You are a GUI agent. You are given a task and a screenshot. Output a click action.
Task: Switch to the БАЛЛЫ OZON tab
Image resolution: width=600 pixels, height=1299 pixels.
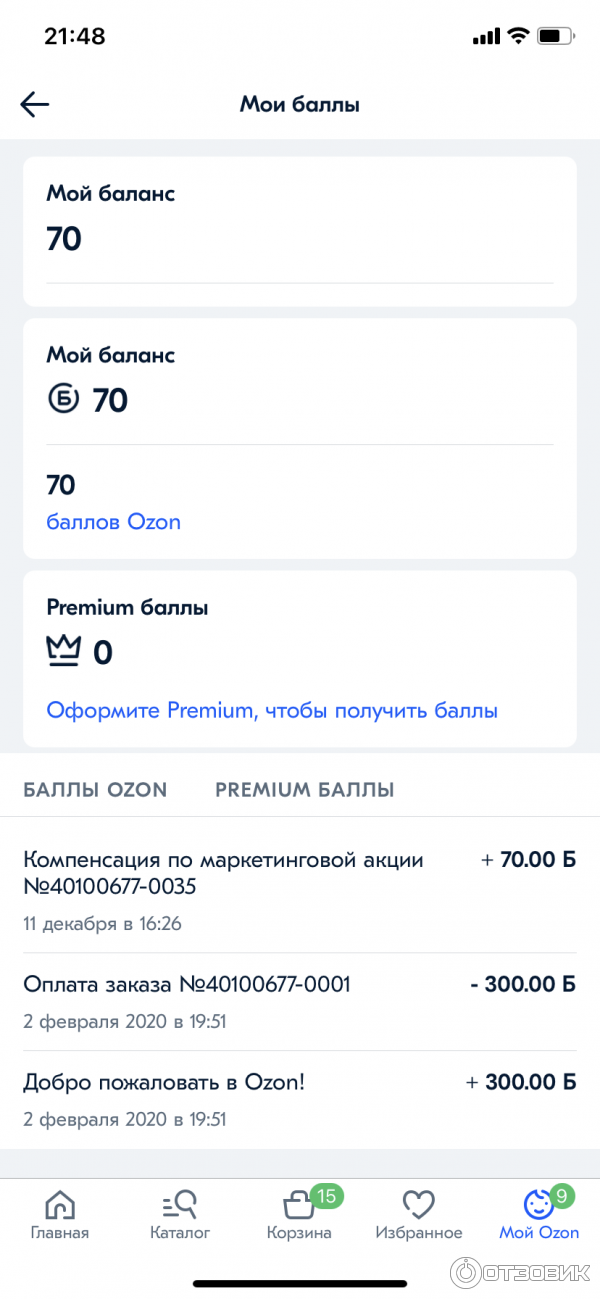pos(95,790)
